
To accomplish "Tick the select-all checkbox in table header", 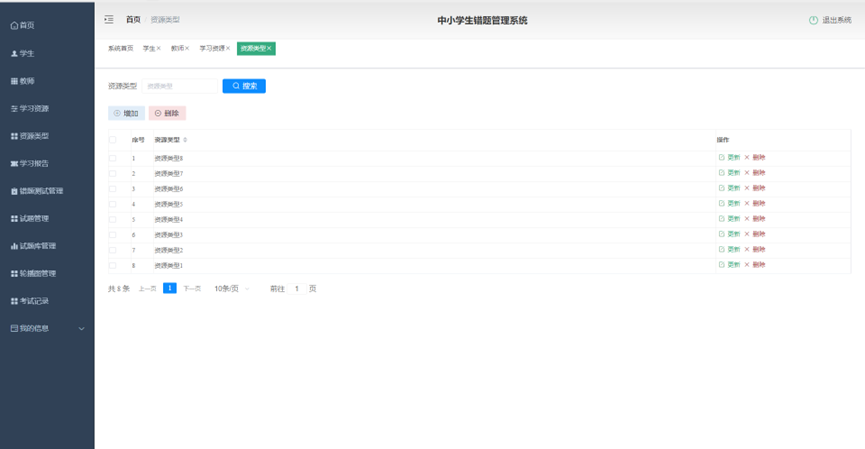I will [113, 140].
